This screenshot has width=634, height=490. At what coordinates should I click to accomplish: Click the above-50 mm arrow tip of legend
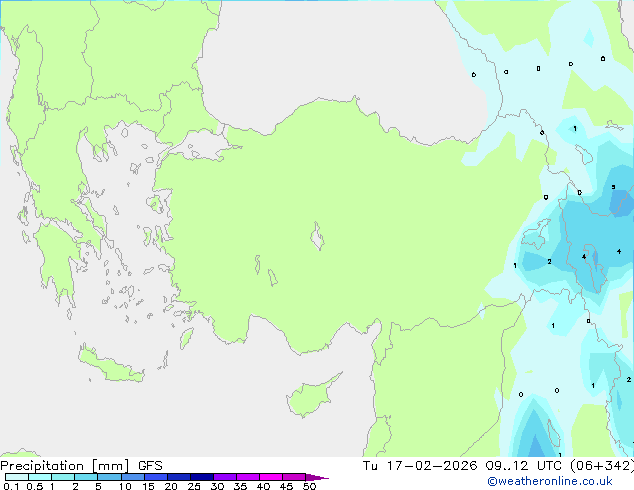(317, 477)
